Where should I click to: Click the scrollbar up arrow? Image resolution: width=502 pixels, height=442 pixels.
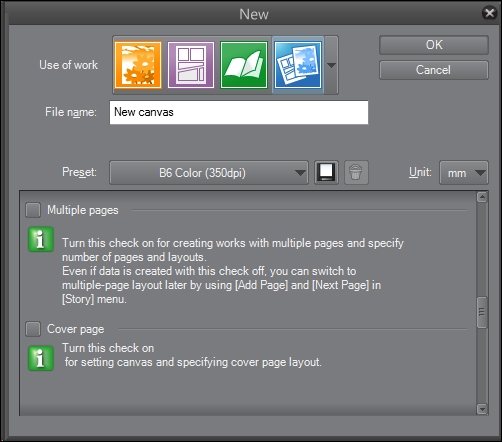click(x=482, y=197)
